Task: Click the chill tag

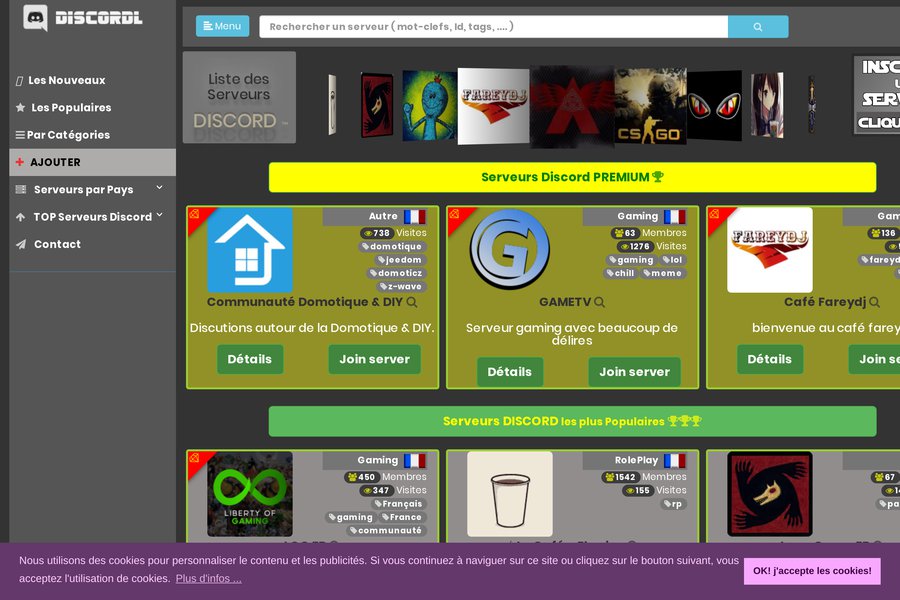Action: click(621, 273)
